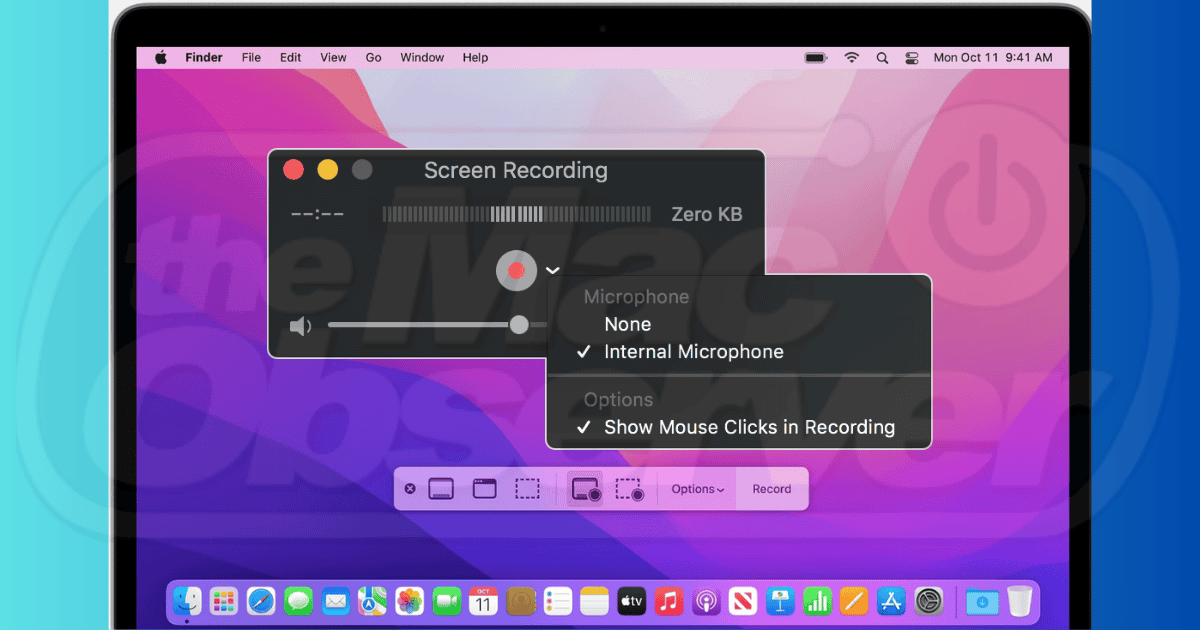Screen dimensions: 1200x630
Task: Open the Music app in Dock
Action: 668,601
